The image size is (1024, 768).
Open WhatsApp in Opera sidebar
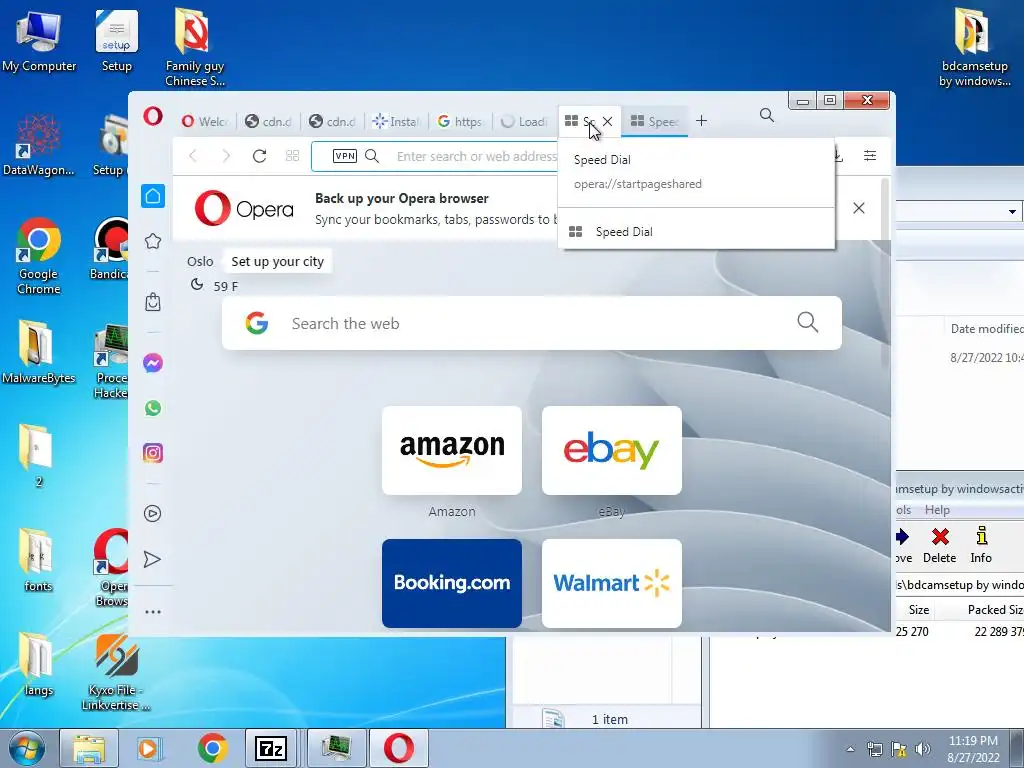click(x=153, y=408)
